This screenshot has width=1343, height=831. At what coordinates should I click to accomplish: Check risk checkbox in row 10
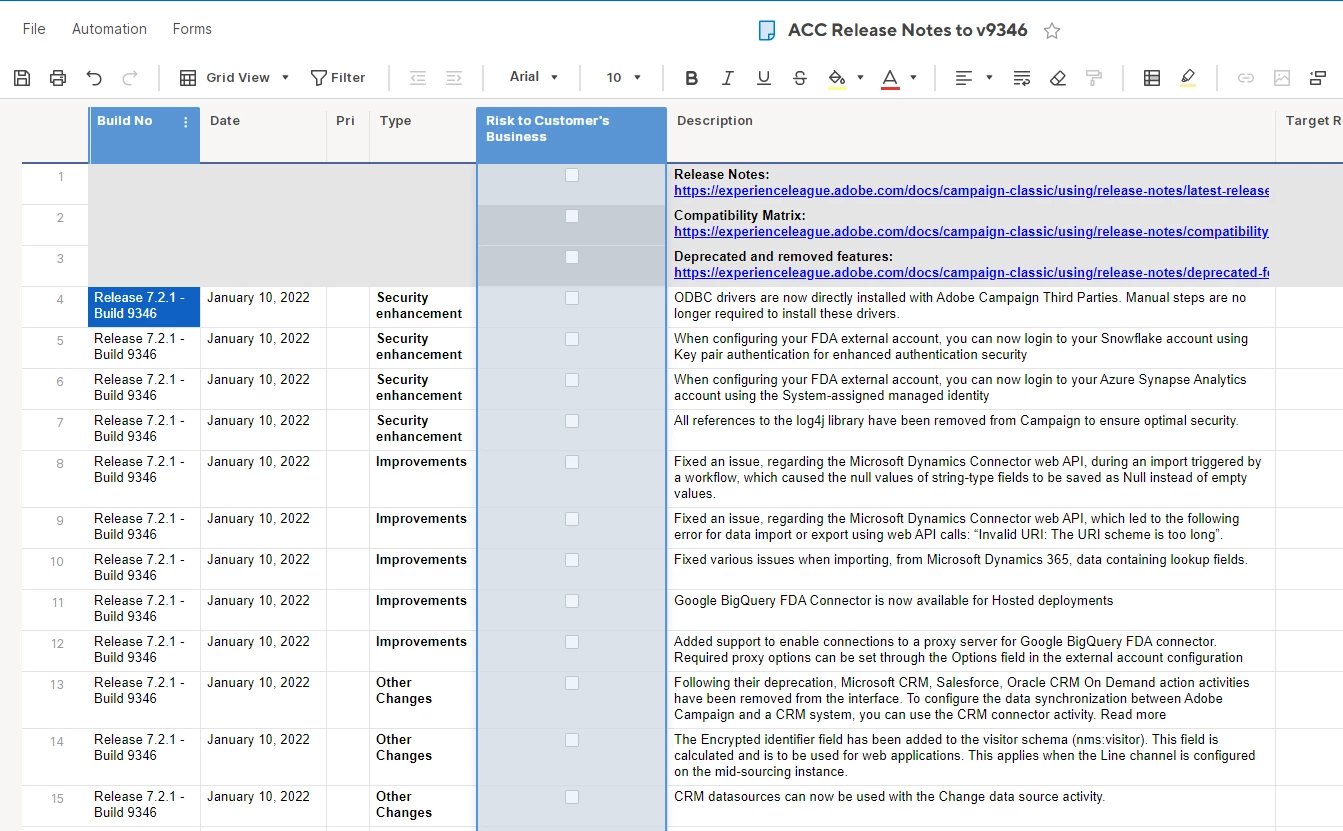tap(572, 560)
